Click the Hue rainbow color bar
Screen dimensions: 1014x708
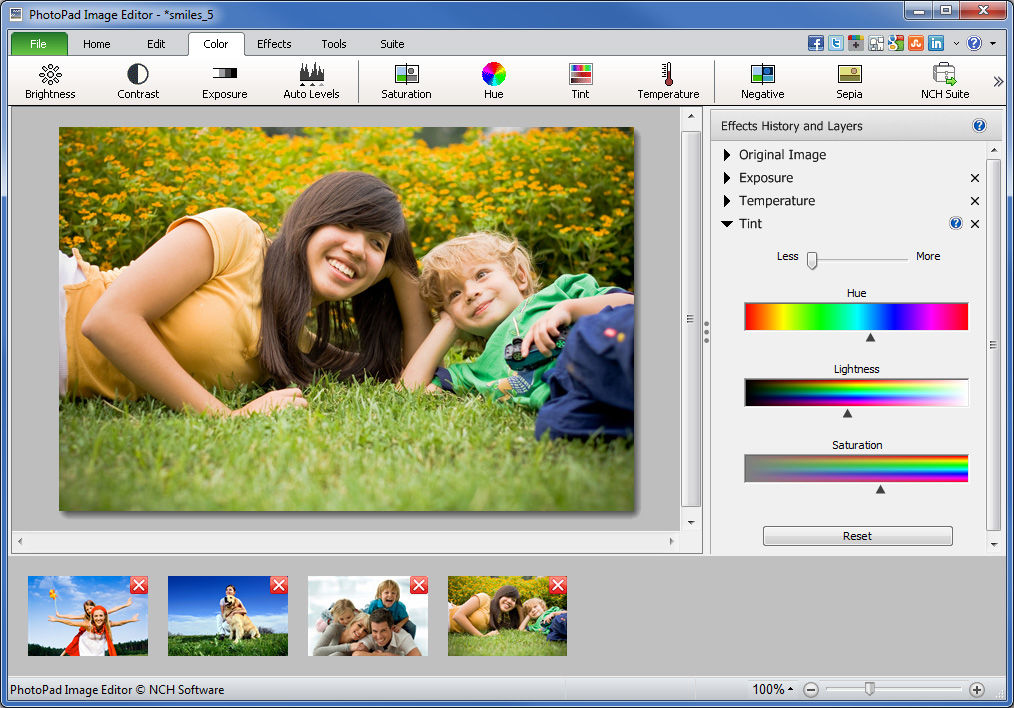[x=856, y=316]
